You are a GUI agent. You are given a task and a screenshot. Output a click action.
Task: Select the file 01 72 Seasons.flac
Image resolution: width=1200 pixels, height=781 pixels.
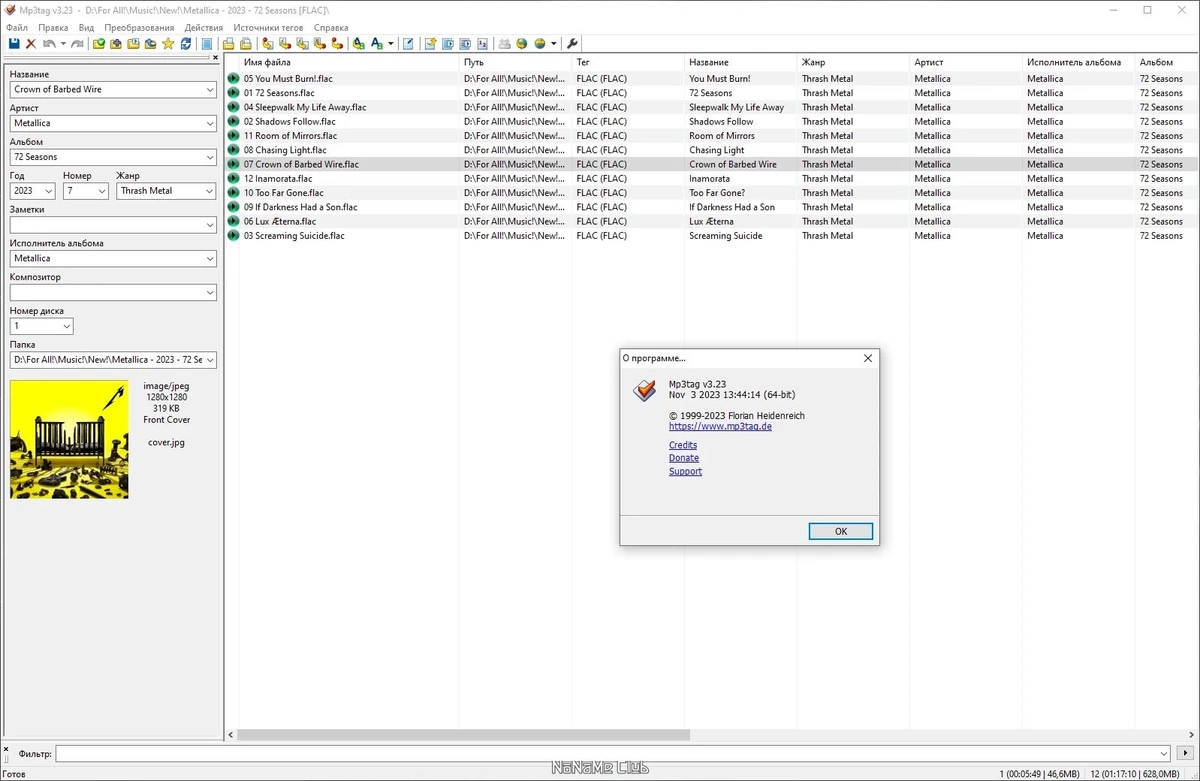point(279,93)
